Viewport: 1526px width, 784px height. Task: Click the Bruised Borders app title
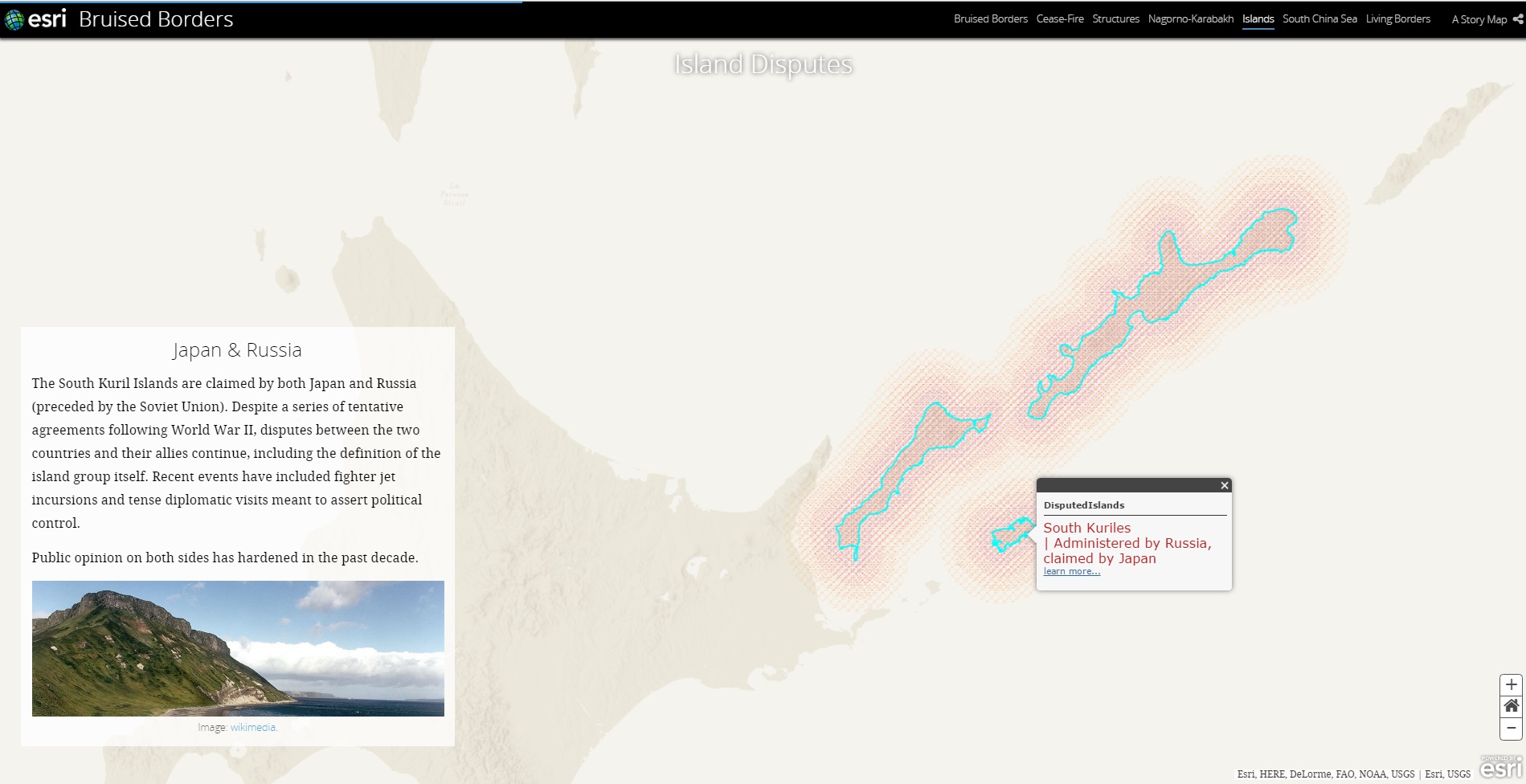156,19
